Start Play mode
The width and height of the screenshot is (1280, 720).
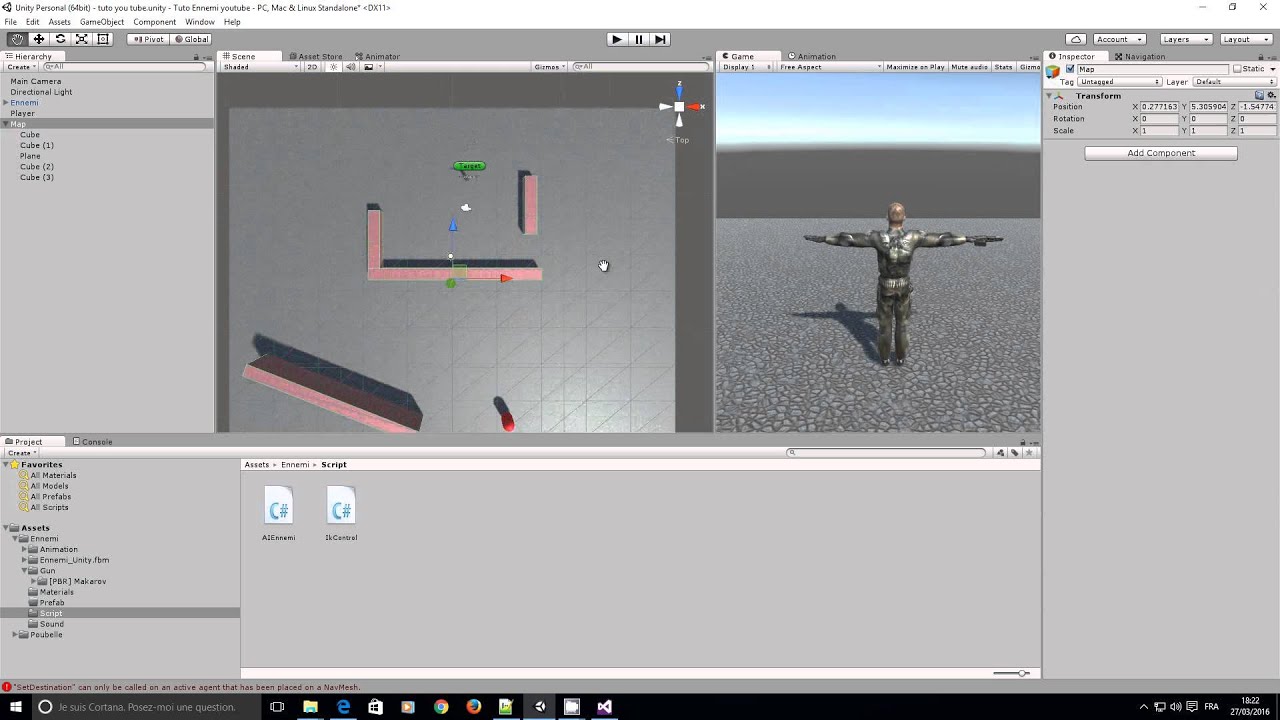tap(616, 39)
